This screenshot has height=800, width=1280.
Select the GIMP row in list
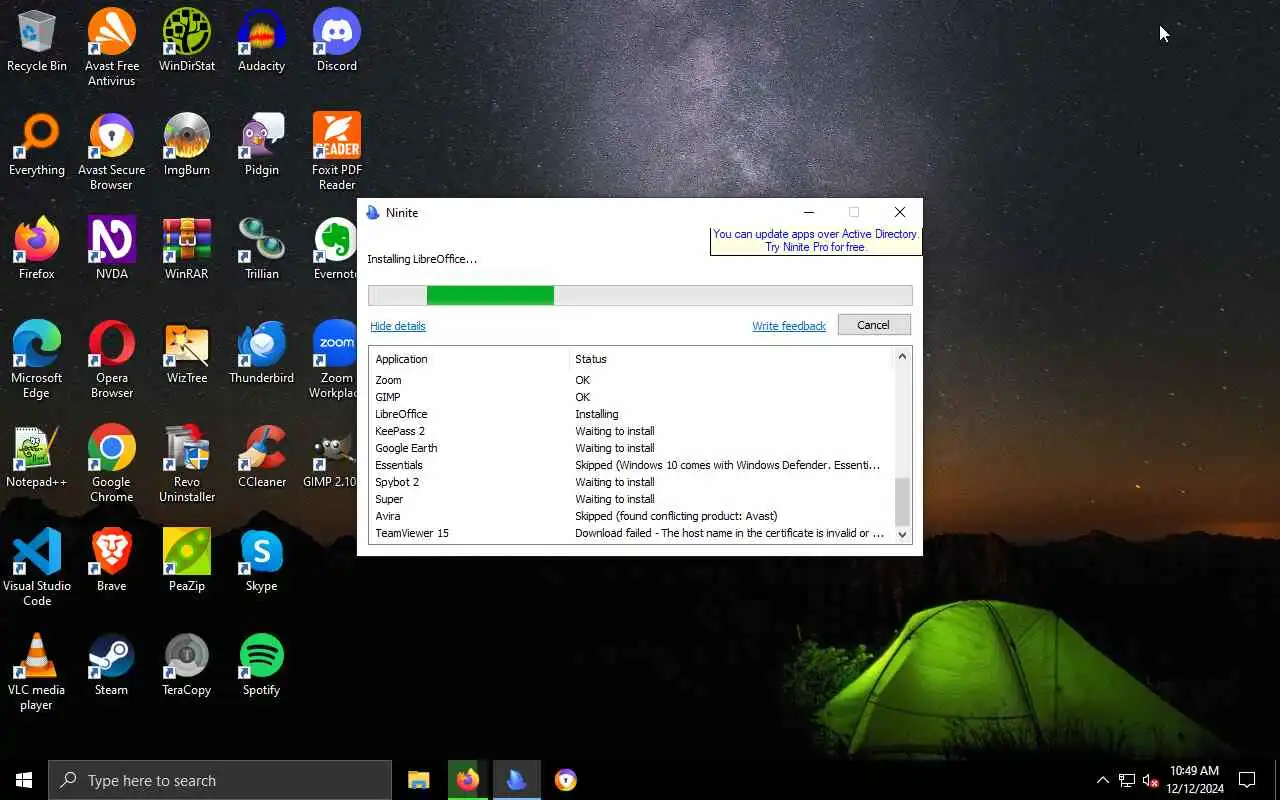630,397
